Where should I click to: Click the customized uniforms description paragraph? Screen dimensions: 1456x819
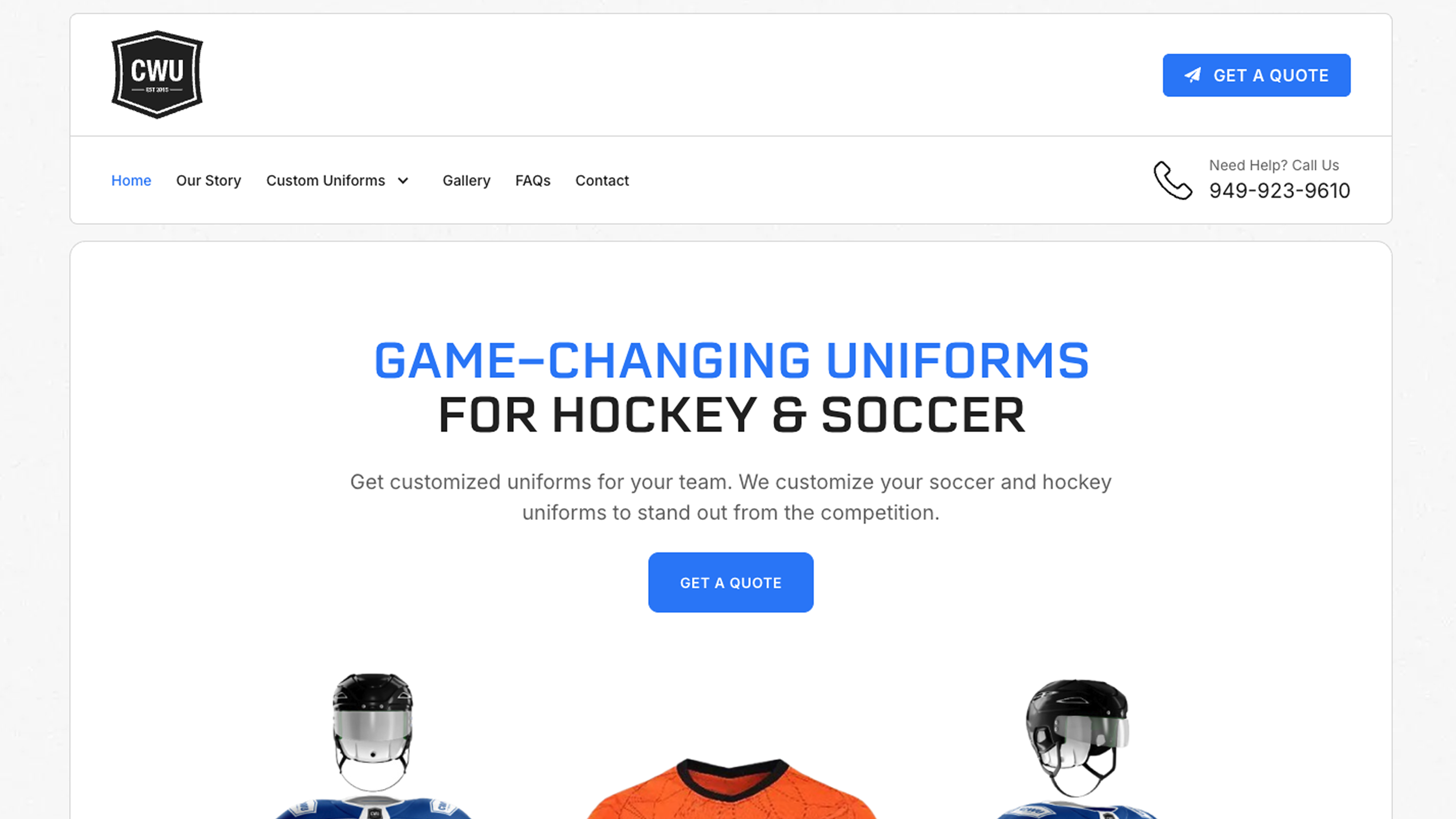(x=731, y=497)
